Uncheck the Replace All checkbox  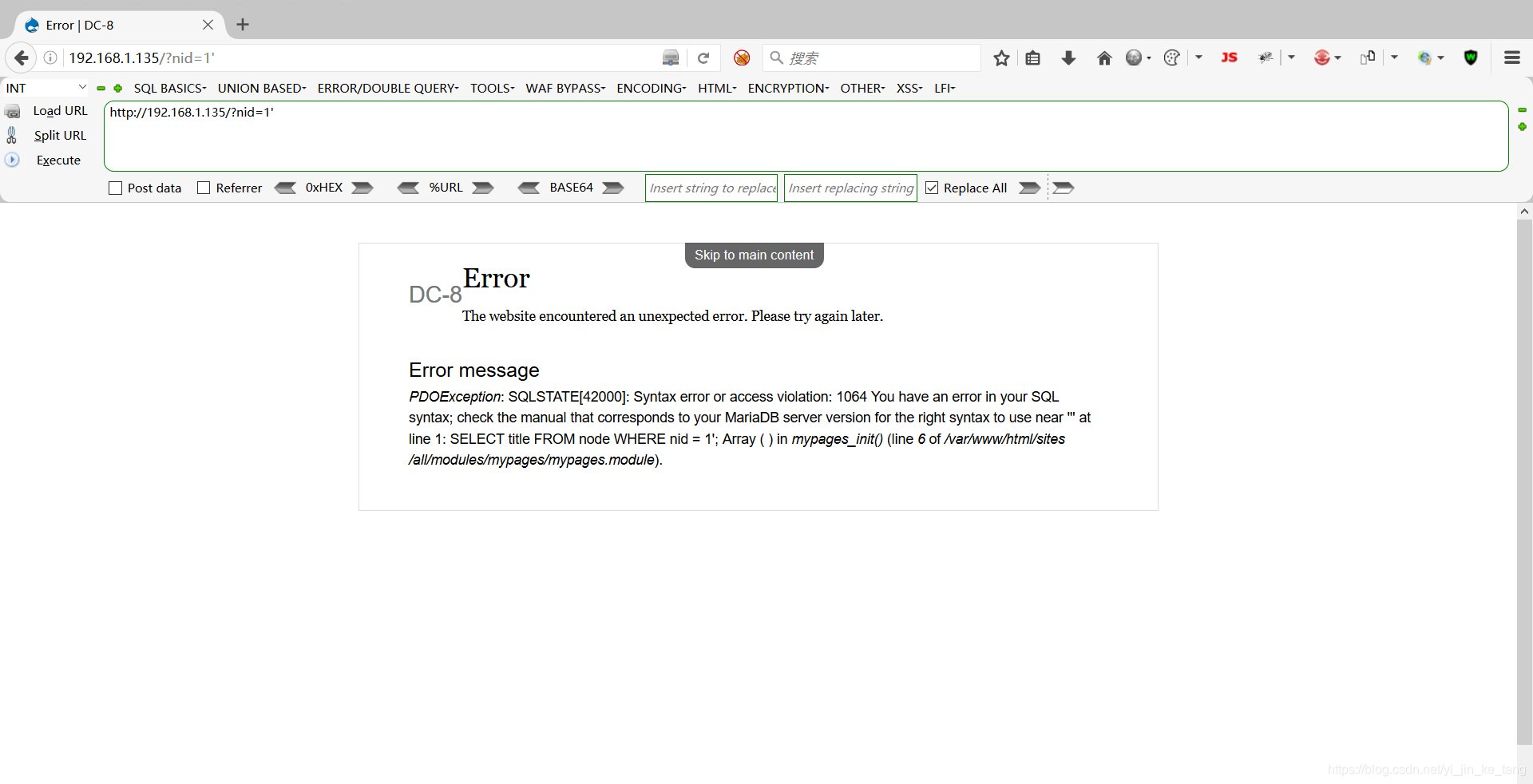pyautogui.click(x=932, y=188)
